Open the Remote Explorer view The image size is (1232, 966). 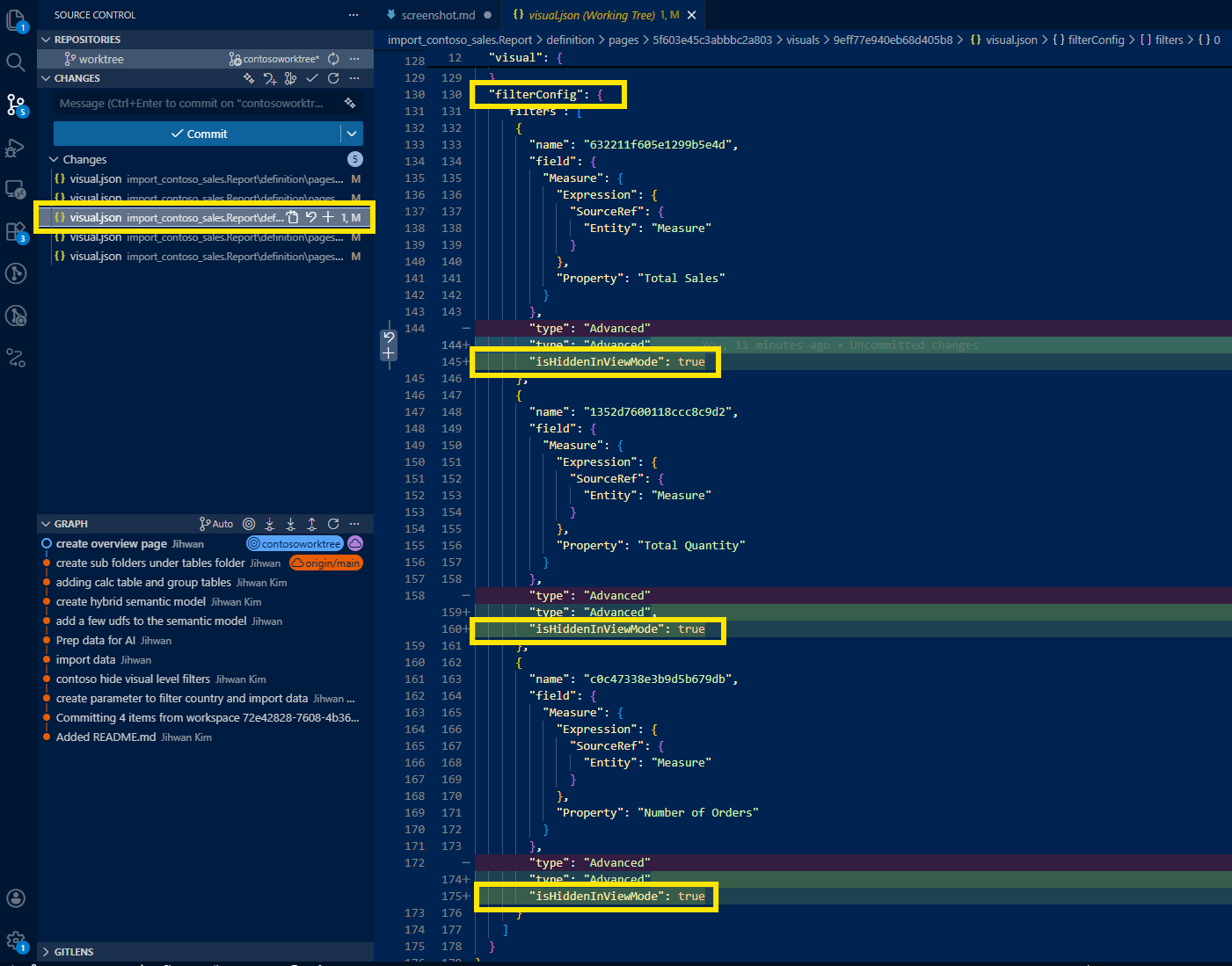[x=15, y=189]
